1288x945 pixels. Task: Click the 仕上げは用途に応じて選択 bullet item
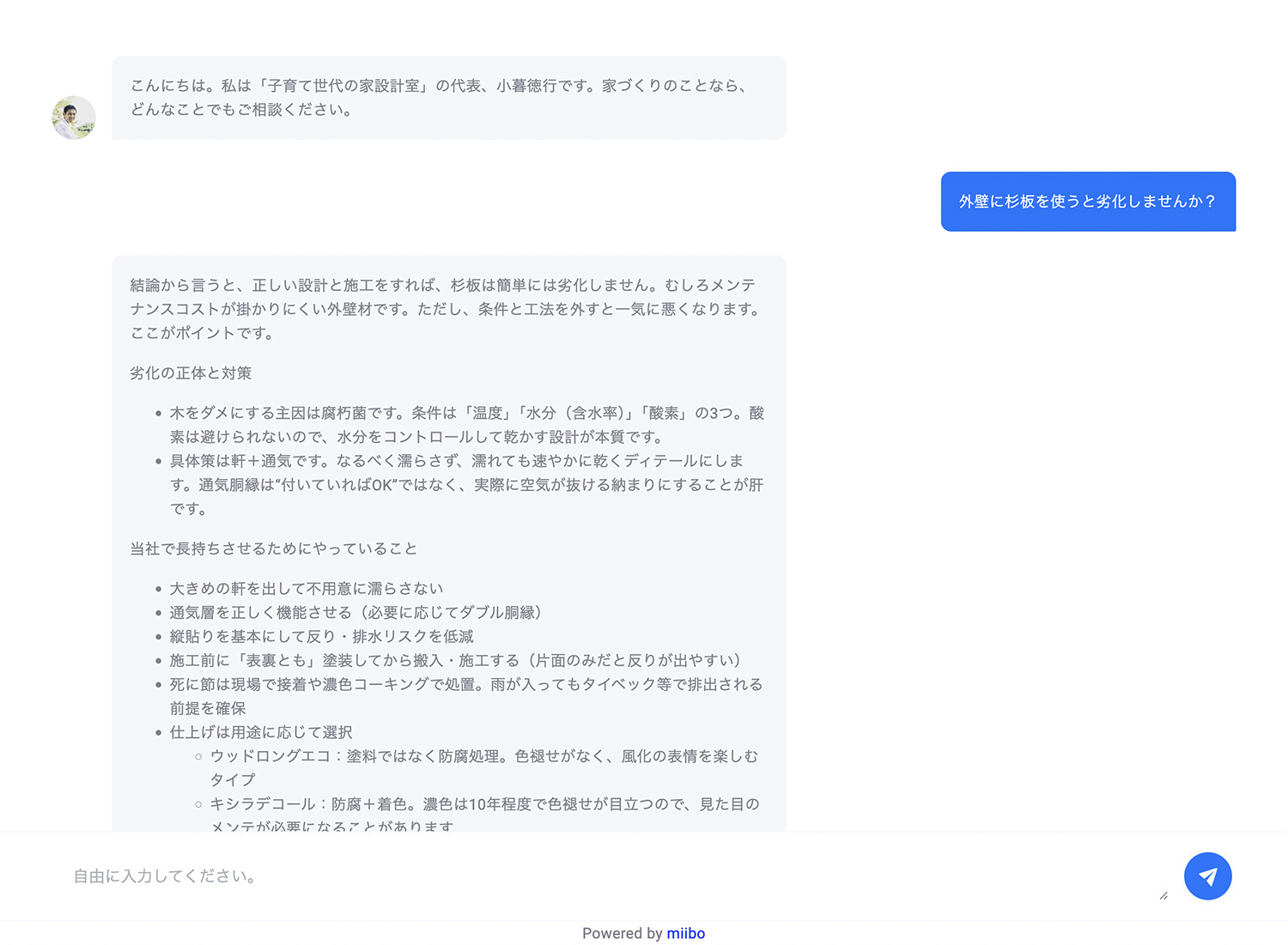coord(261,733)
